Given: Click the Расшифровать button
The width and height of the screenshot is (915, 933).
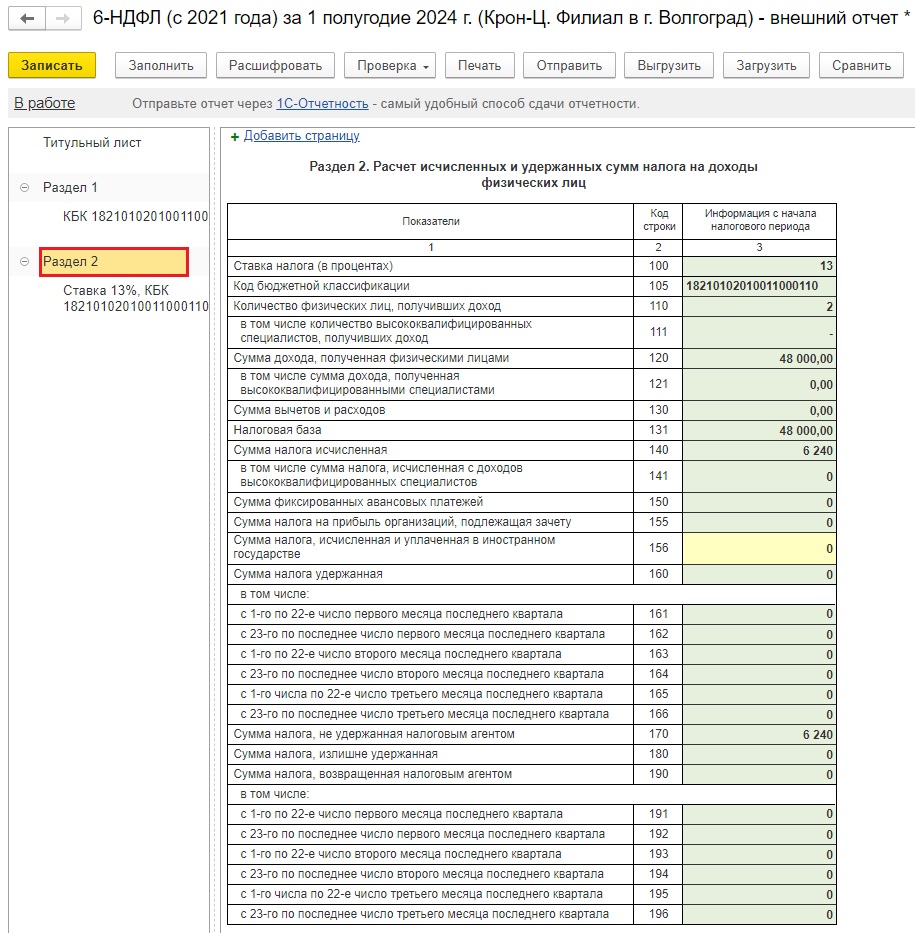Looking at the screenshot, I should click(x=275, y=65).
